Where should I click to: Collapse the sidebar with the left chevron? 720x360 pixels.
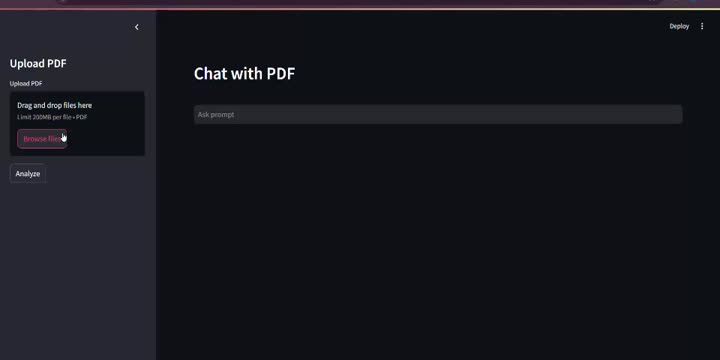coord(136,27)
